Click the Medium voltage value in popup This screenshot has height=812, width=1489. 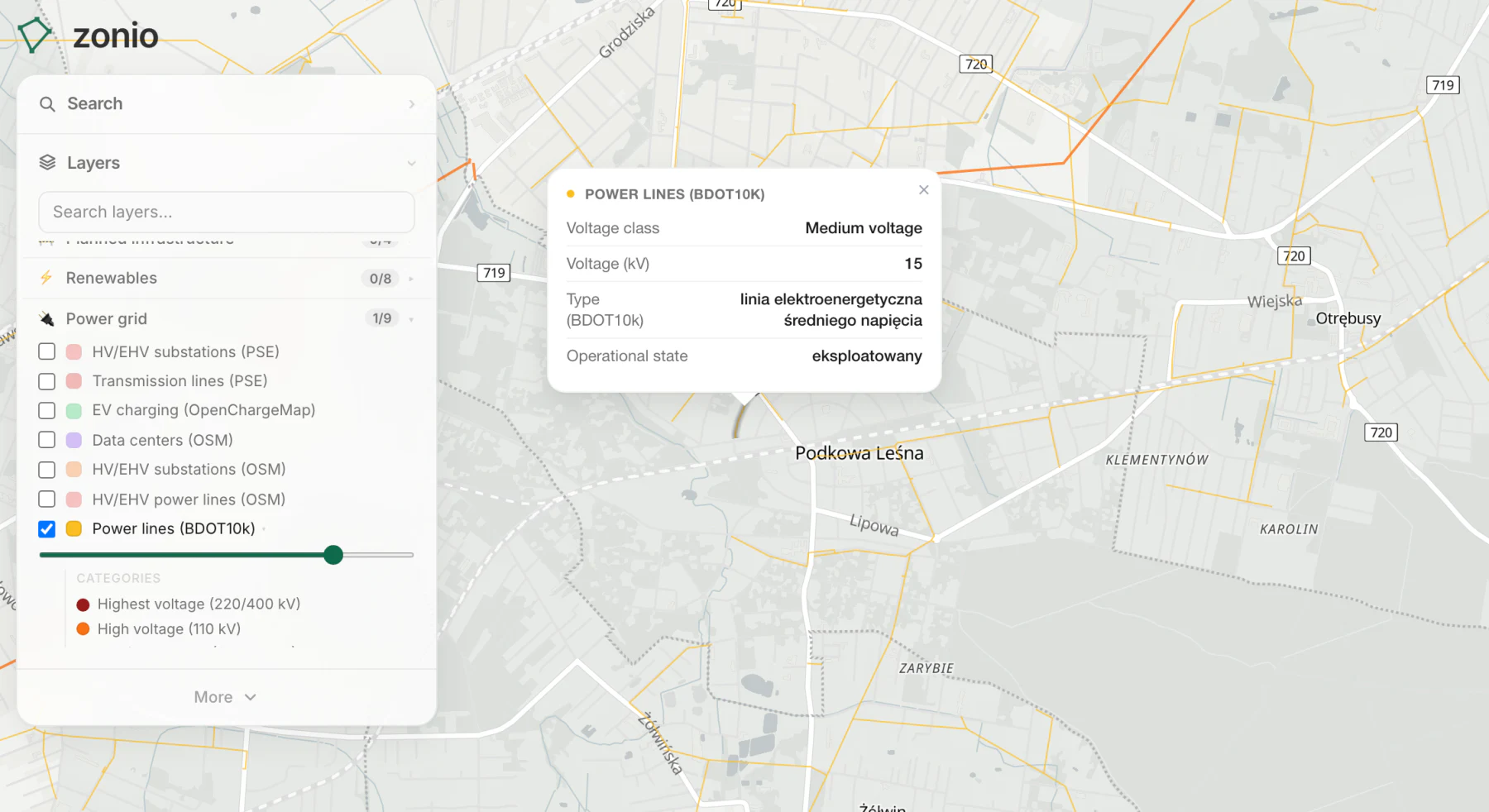coord(864,228)
